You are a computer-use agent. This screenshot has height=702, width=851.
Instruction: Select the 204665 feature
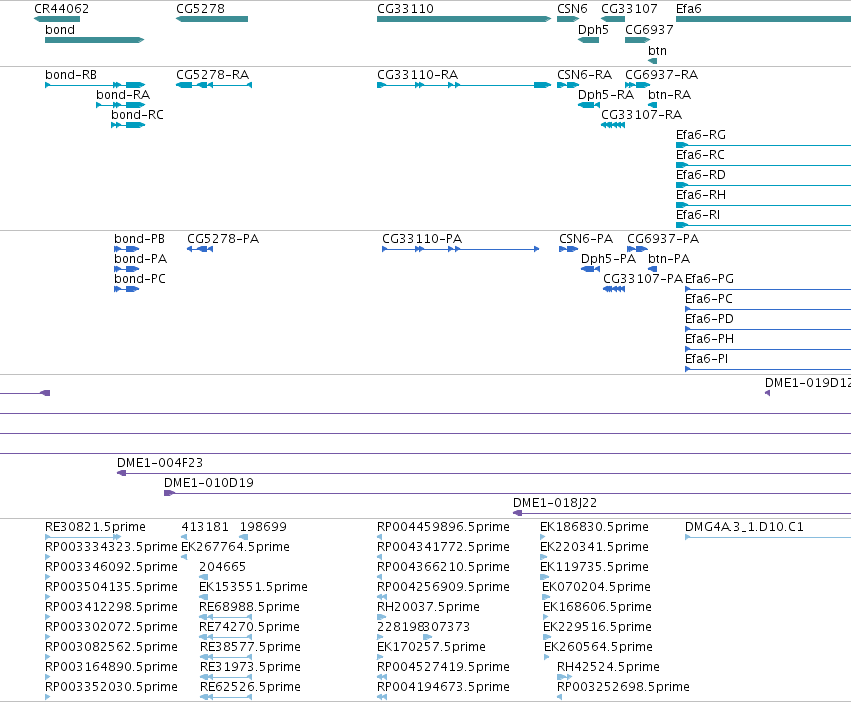[204, 577]
